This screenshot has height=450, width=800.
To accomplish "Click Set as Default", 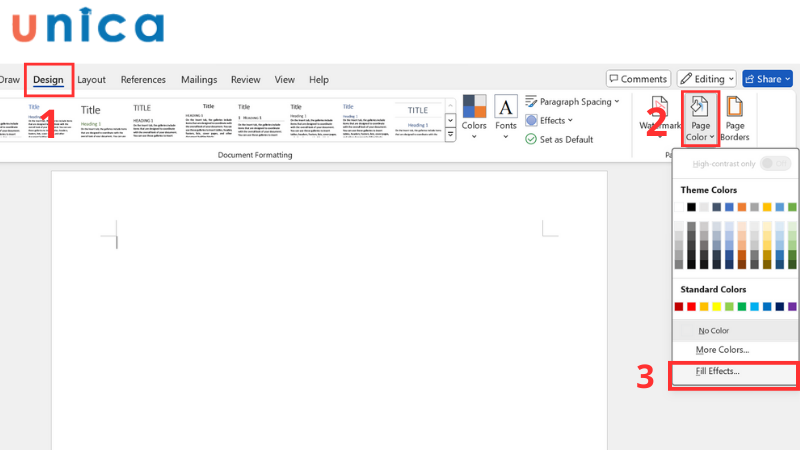I will 559,139.
